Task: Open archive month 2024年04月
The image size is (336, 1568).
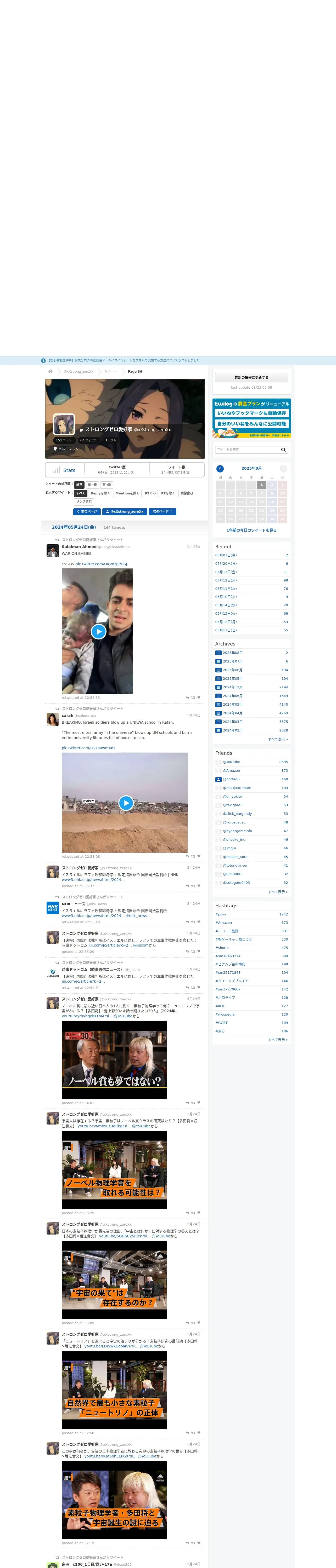Action: pyautogui.click(x=233, y=713)
